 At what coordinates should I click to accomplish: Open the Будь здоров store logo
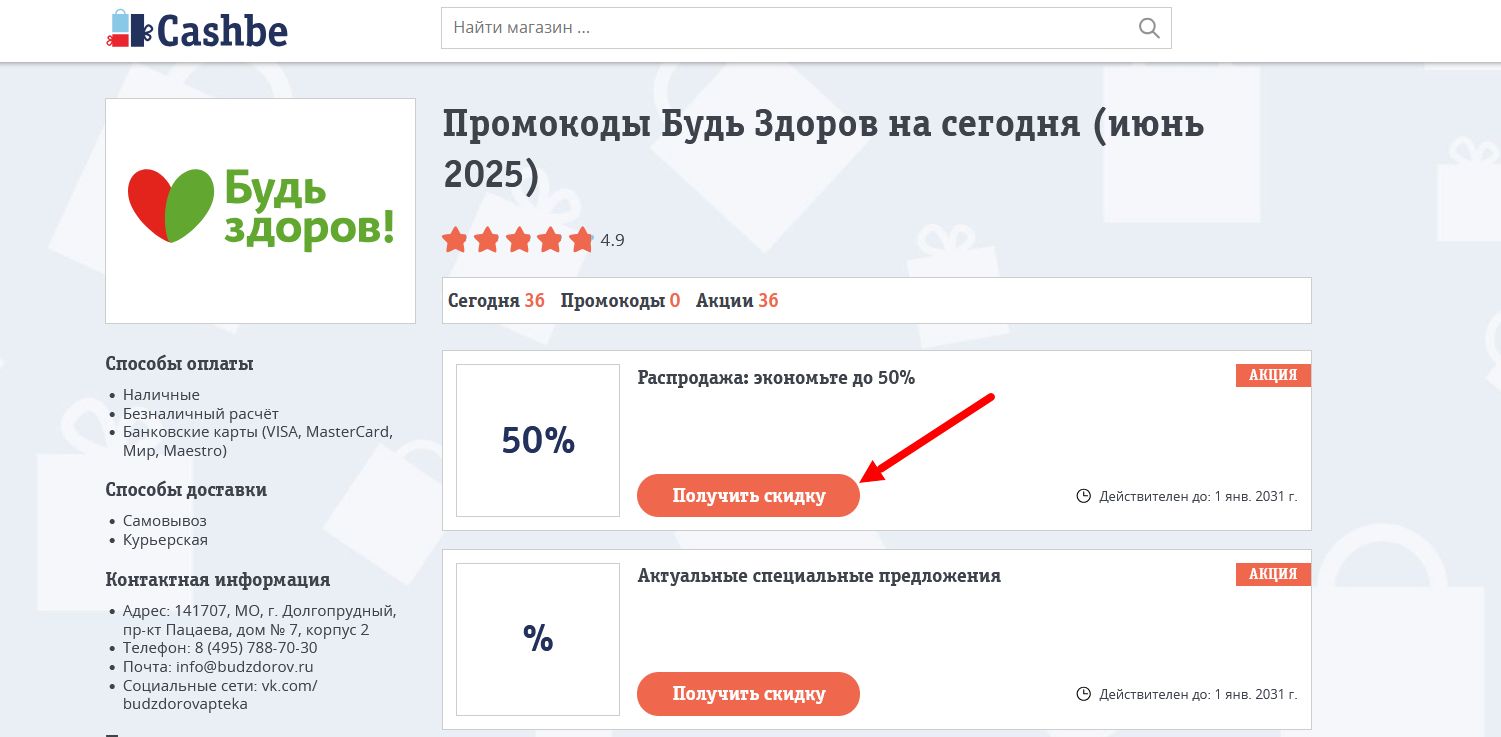tap(260, 210)
